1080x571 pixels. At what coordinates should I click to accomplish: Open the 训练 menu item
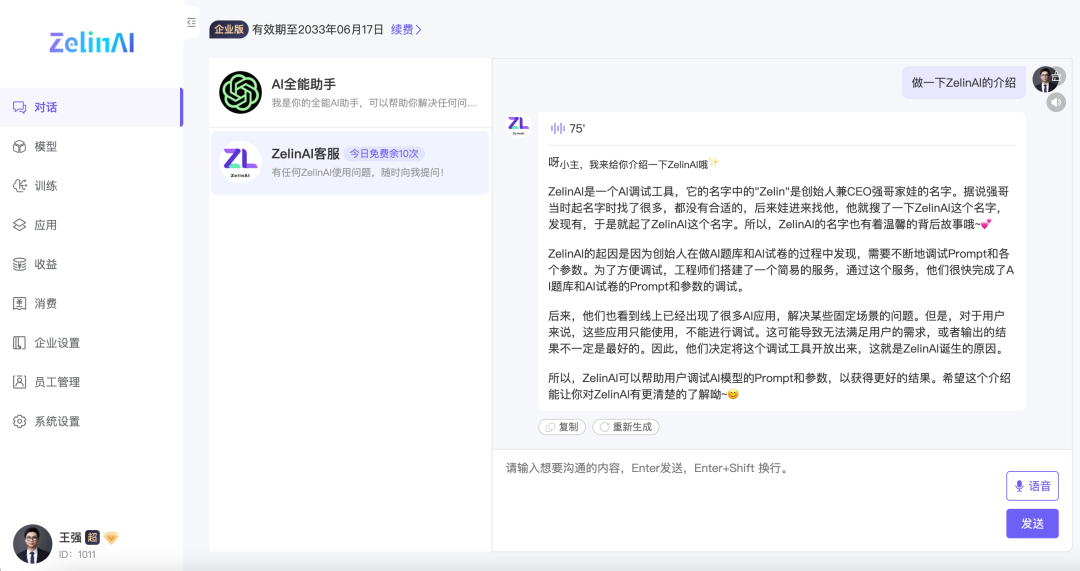91,186
